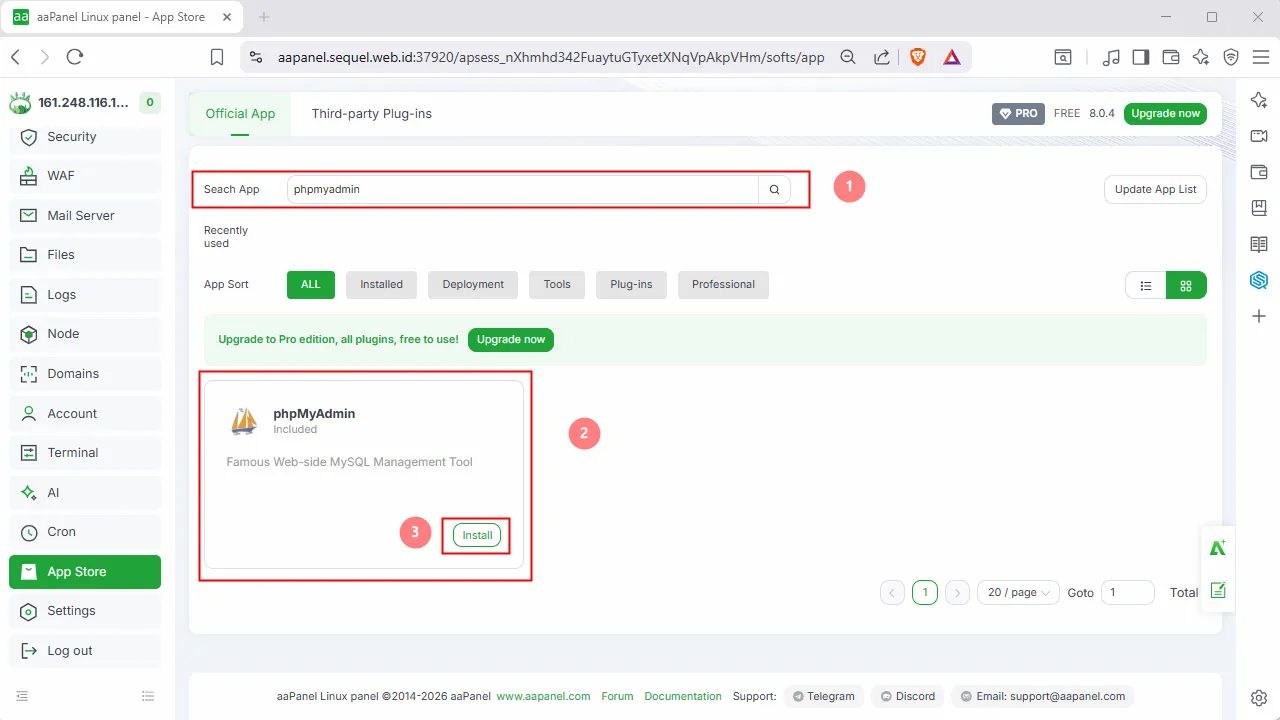Click the phpMyAdmin sailboat icon
Image resolution: width=1280 pixels, height=720 pixels.
click(244, 421)
